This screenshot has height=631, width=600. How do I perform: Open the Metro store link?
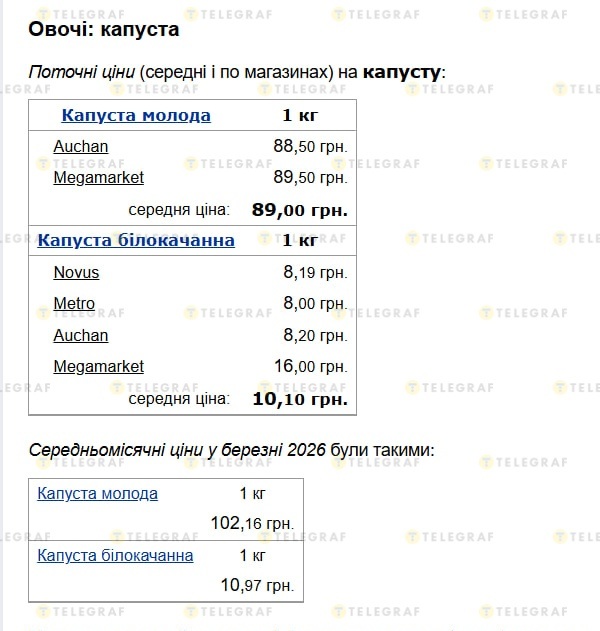74,303
